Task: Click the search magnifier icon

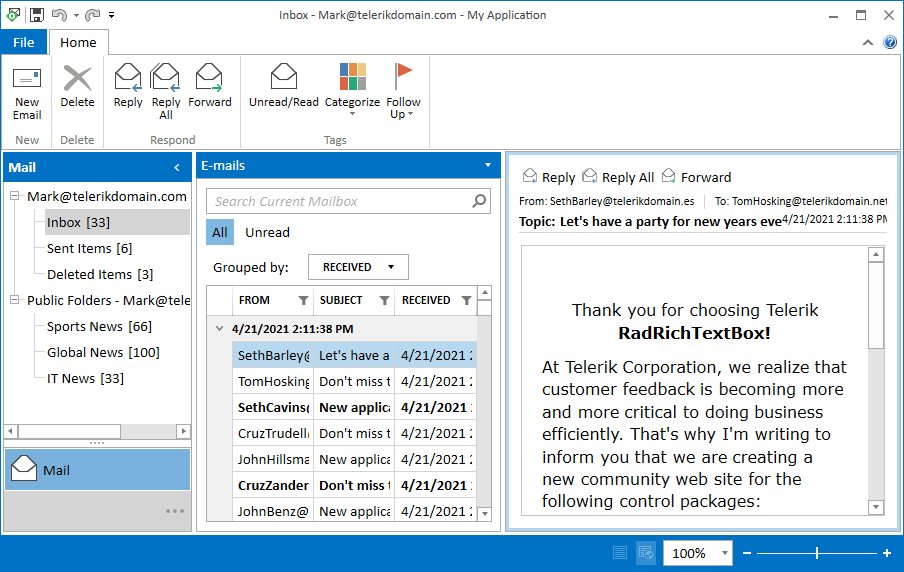Action: (x=479, y=201)
